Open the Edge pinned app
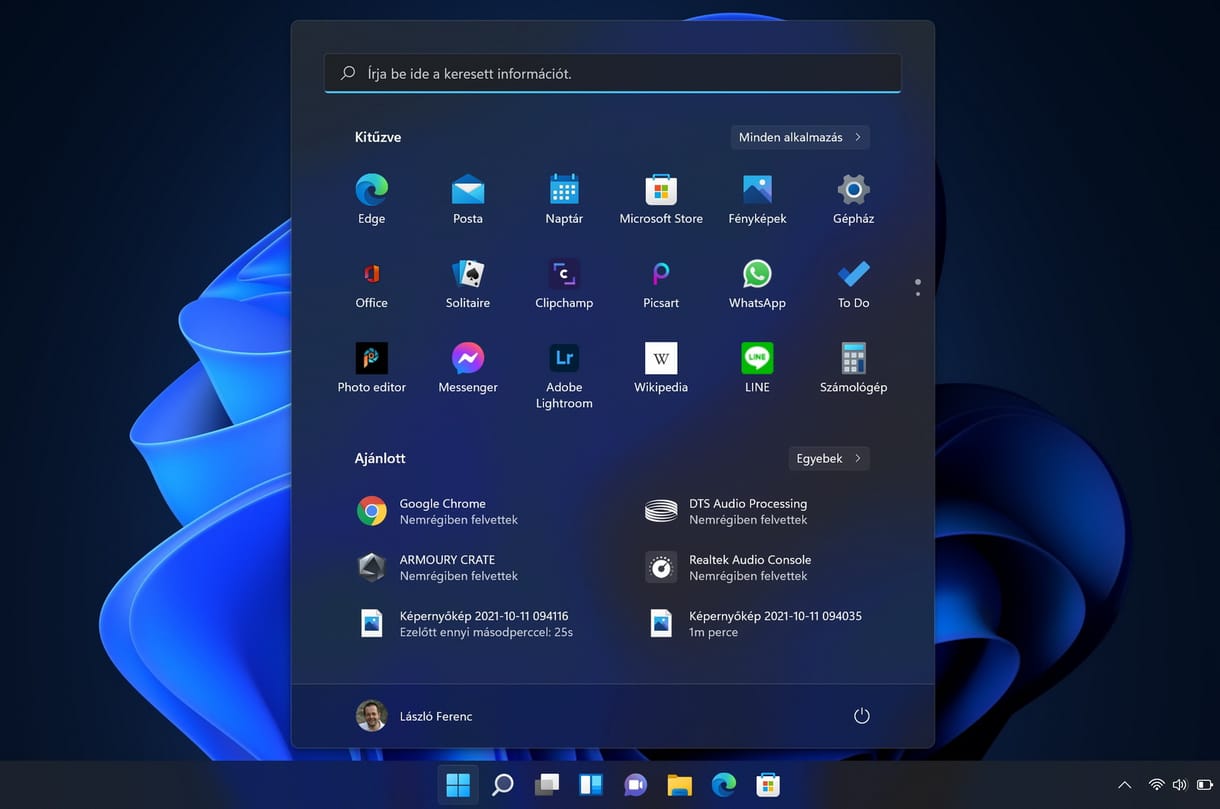Image resolution: width=1220 pixels, height=809 pixels. [371, 199]
